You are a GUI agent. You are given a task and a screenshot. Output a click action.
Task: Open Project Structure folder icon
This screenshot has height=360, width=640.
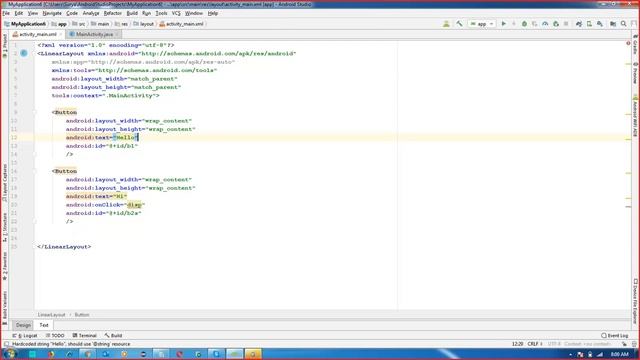(613, 24)
